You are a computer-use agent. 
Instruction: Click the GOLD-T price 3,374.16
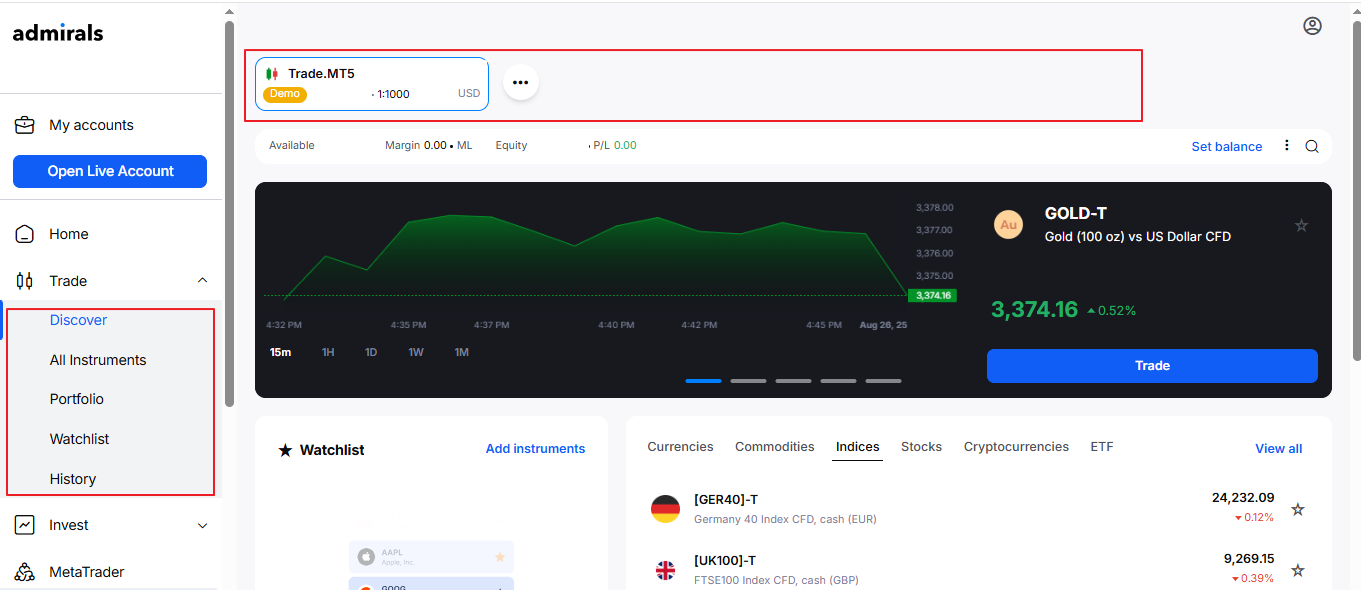coord(1035,309)
